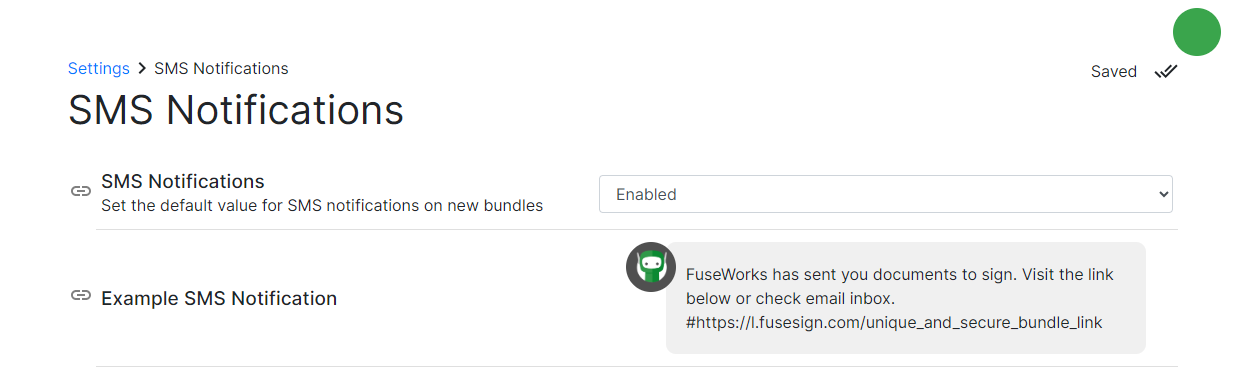
Task: Click the default value description text
Action: pyautogui.click(x=322, y=206)
